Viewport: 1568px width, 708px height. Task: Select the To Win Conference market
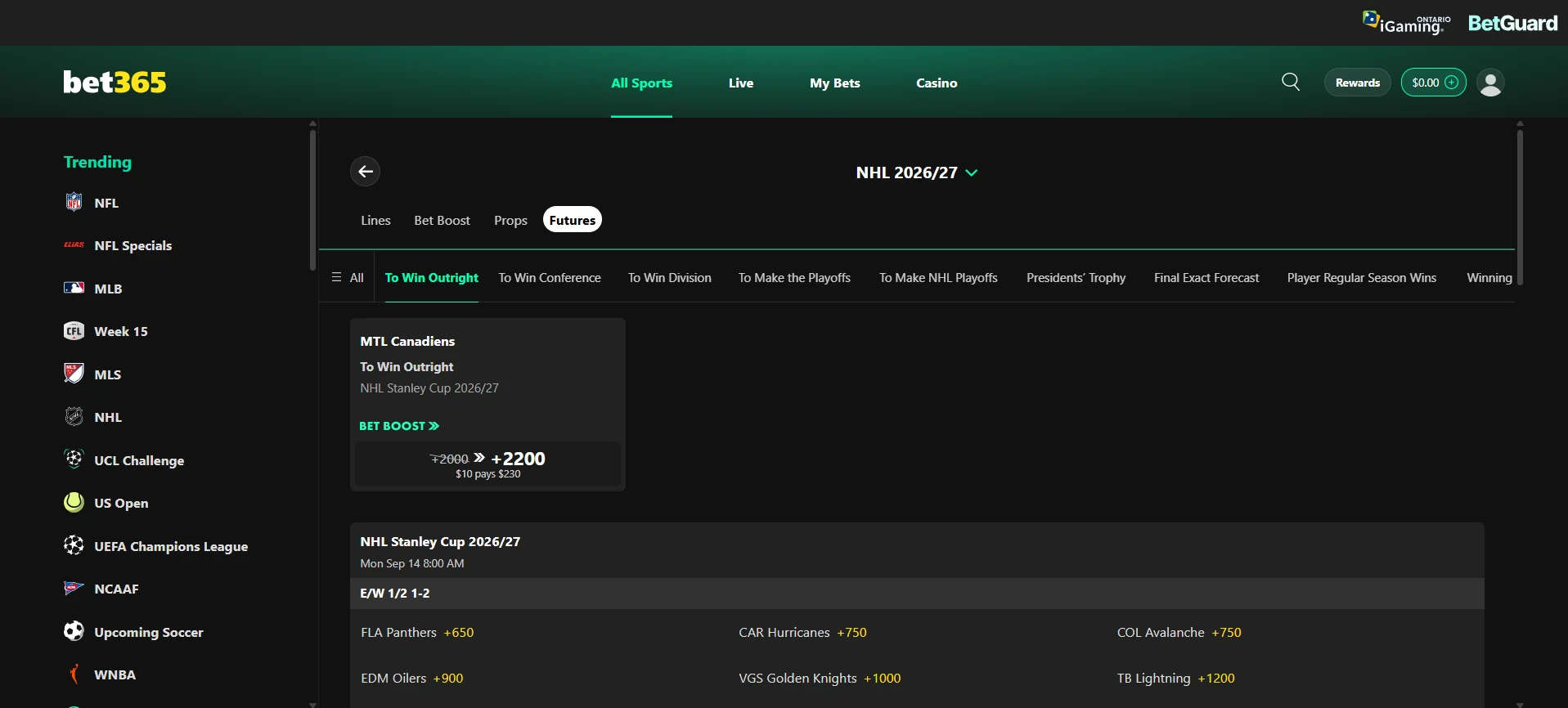coord(550,277)
